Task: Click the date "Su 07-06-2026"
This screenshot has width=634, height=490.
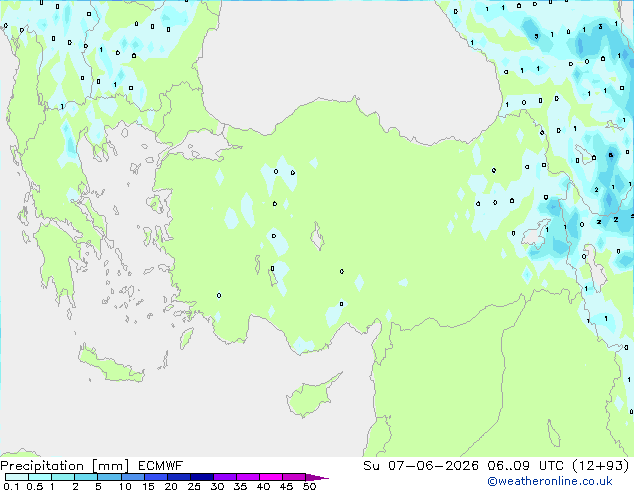Action: [x=421, y=466]
